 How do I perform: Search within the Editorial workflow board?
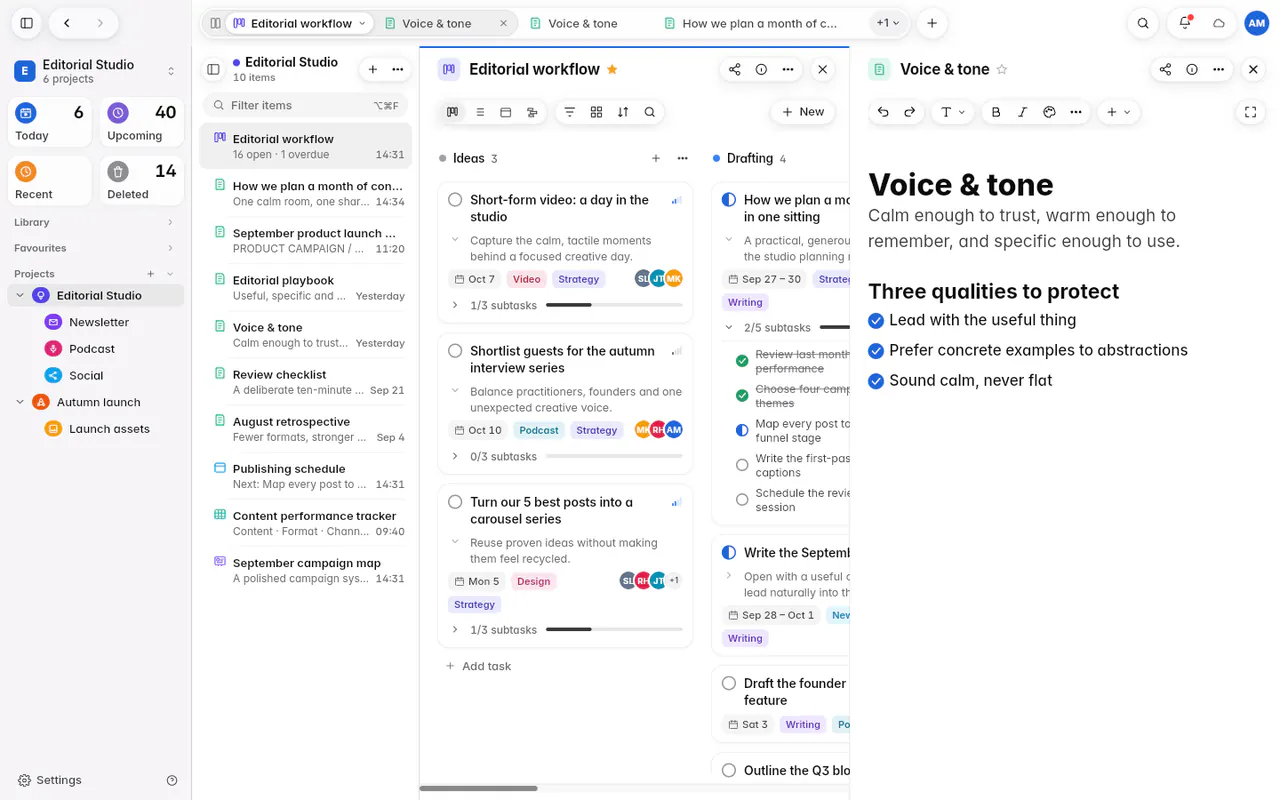pyautogui.click(x=650, y=112)
